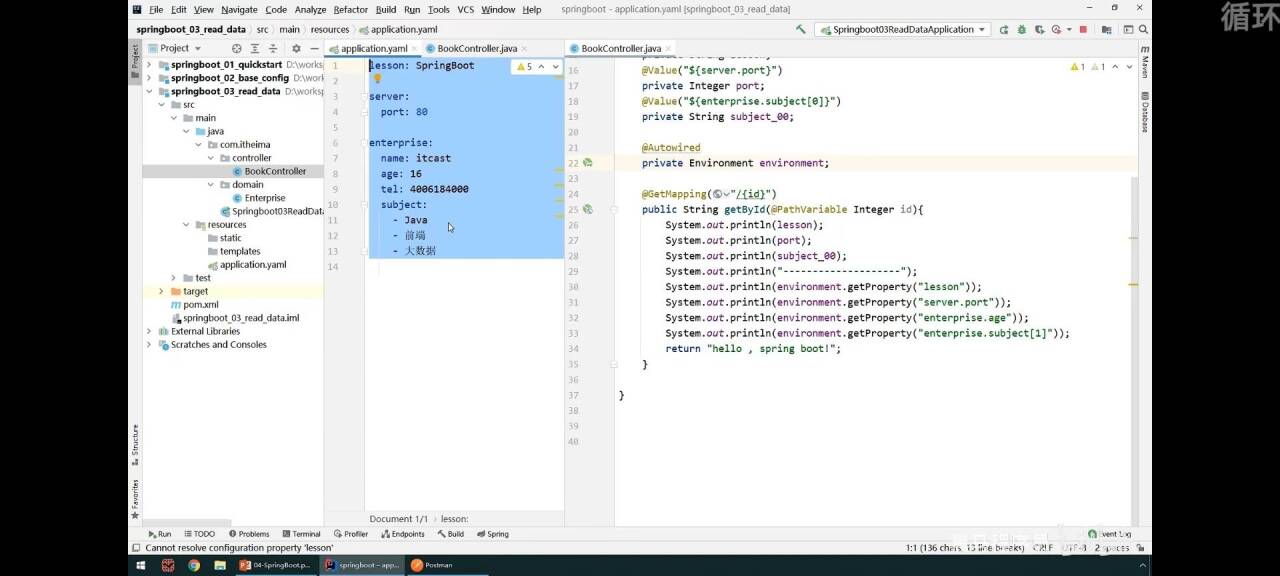Click the warning count indicator in the Java editor
The width and height of the screenshot is (1280, 576).
coord(1088,67)
